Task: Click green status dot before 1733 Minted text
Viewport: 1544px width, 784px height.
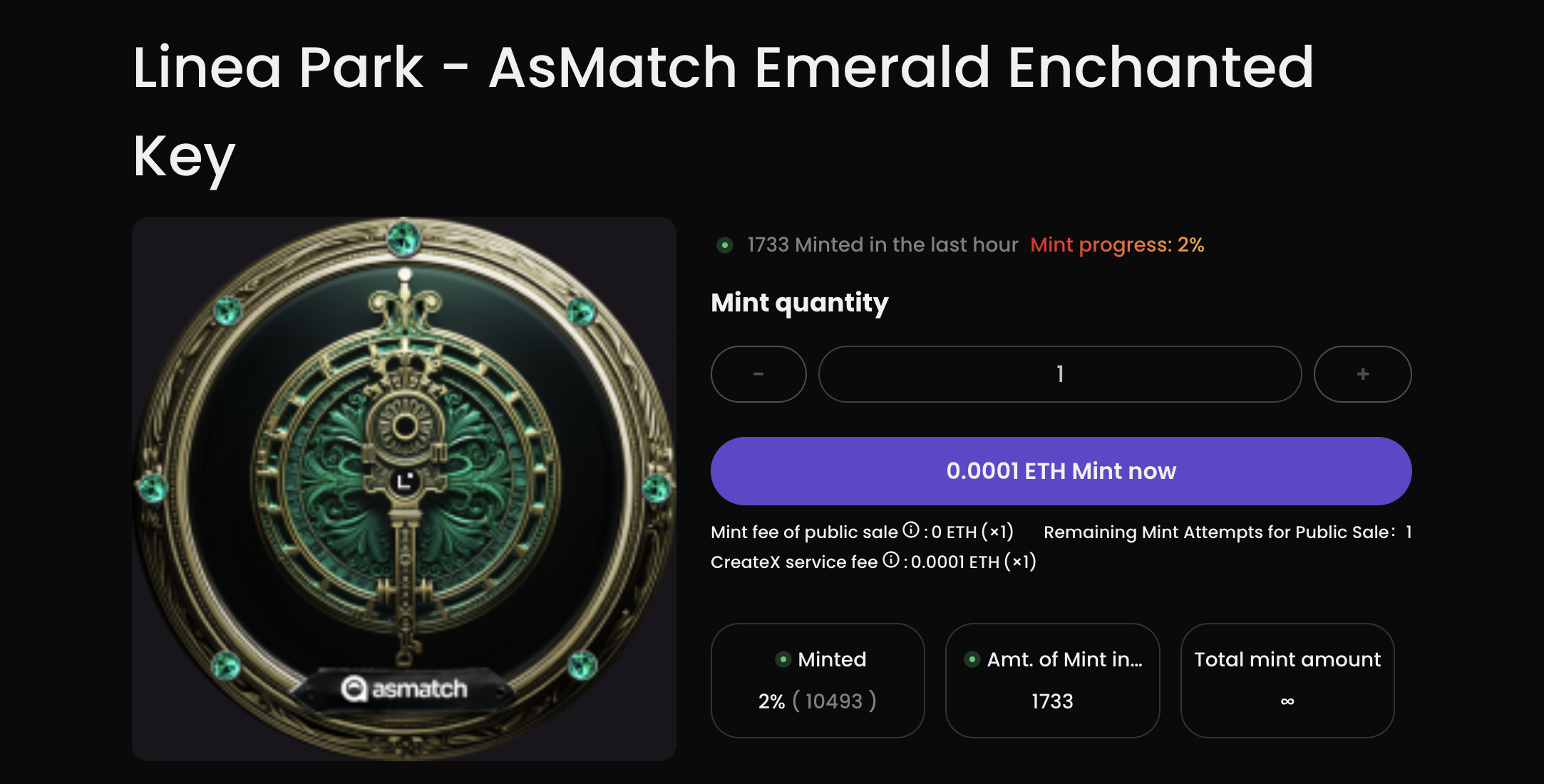Action: click(725, 245)
